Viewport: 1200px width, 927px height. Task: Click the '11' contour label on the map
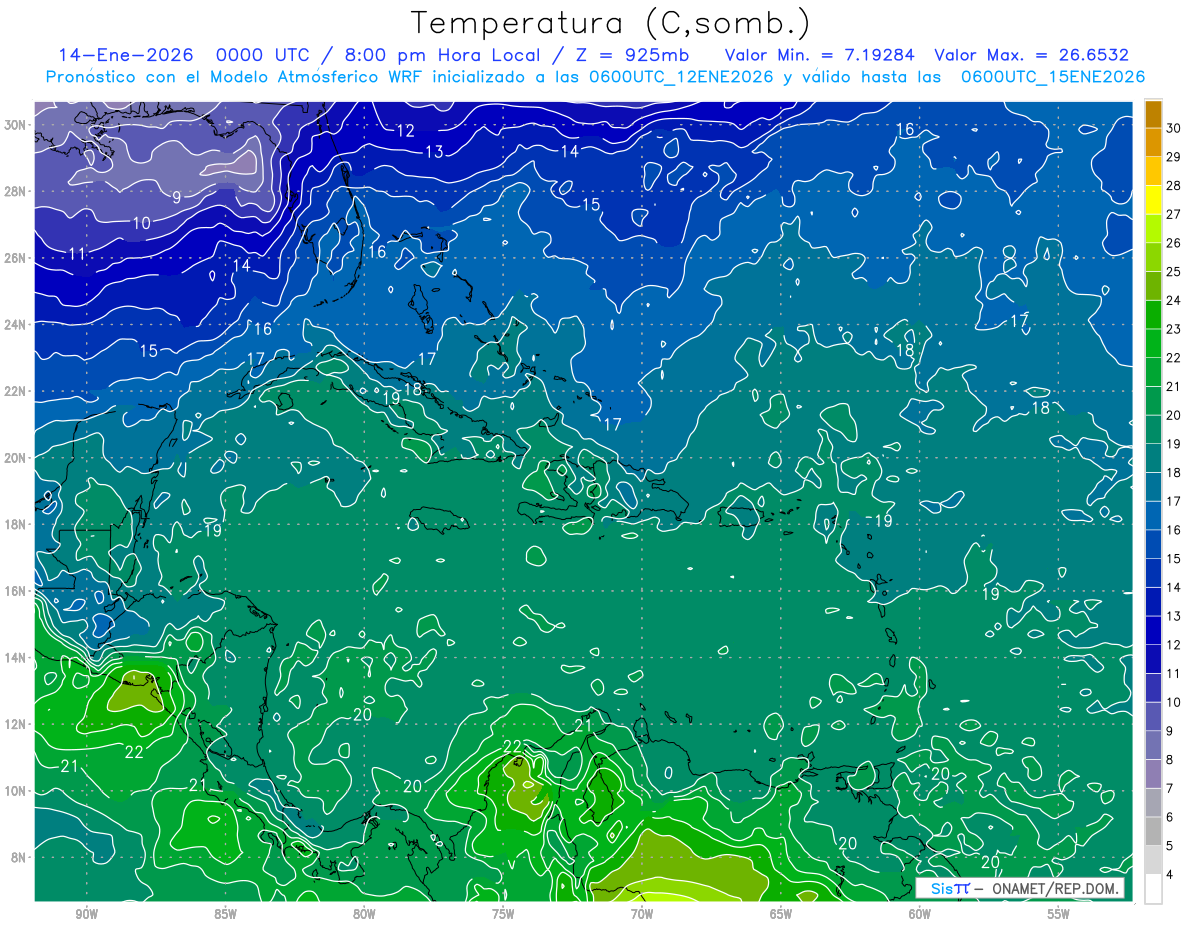[x=77, y=254]
